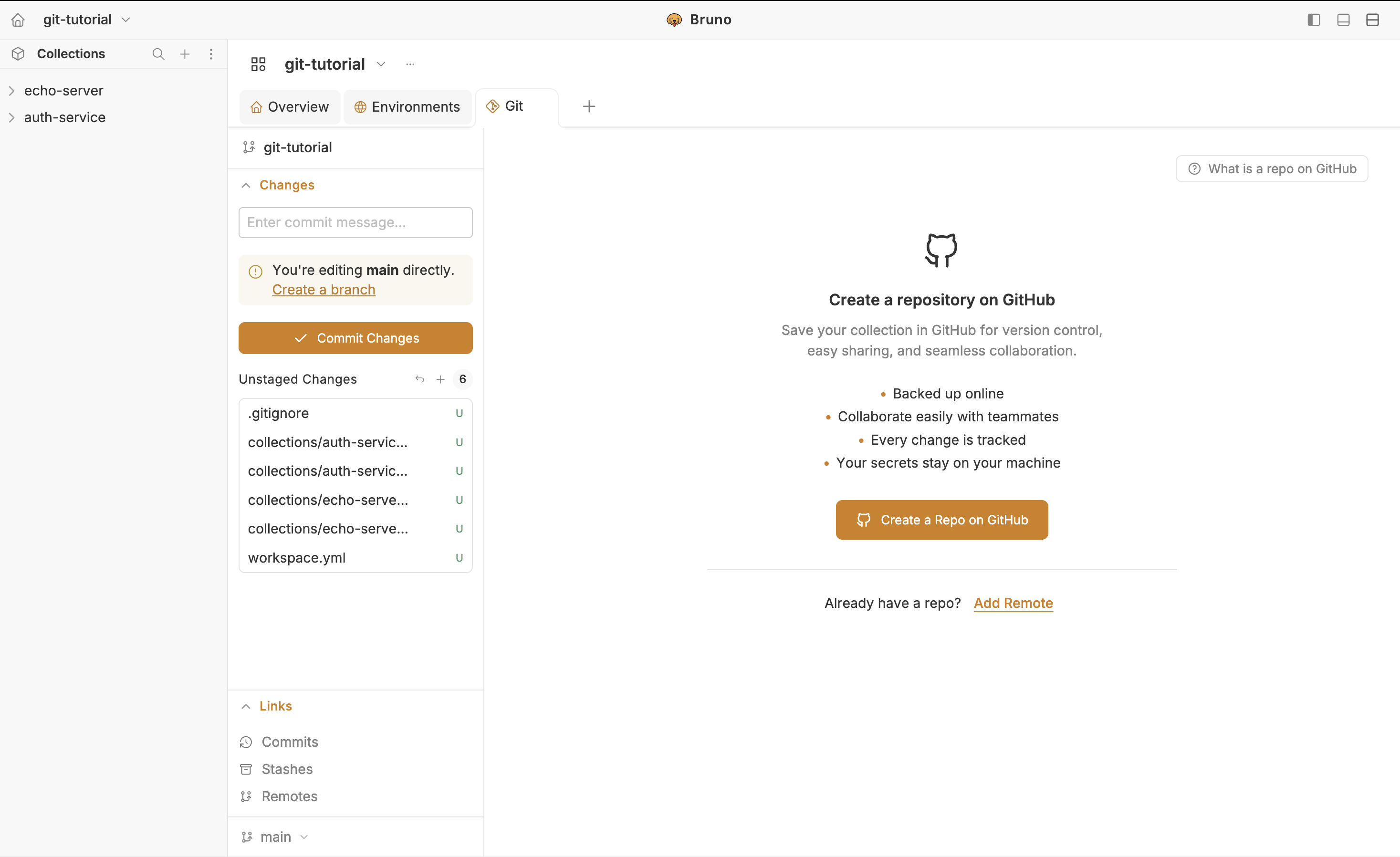1400x857 pixels.
Task: Click the Bruno dog logo in title bar
Action: (x=674, y=20)
